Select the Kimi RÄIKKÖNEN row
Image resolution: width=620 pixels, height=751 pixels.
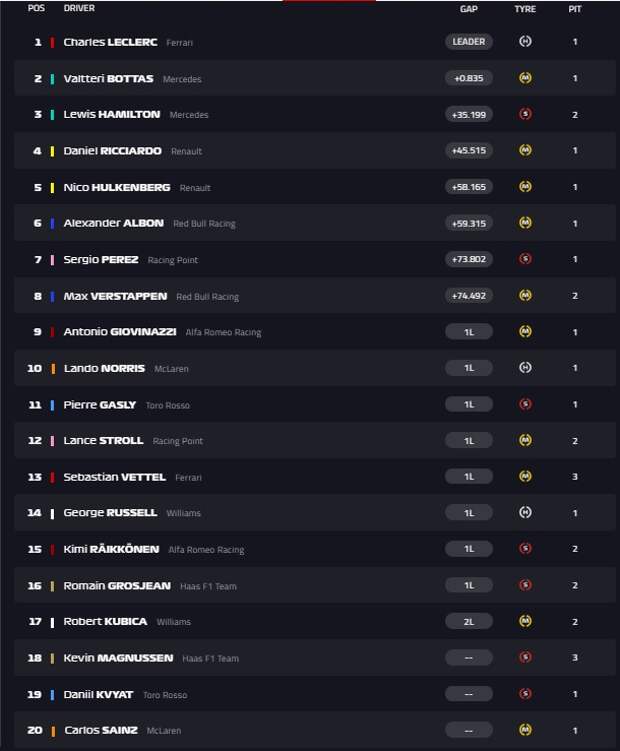[x=315, y=549]
